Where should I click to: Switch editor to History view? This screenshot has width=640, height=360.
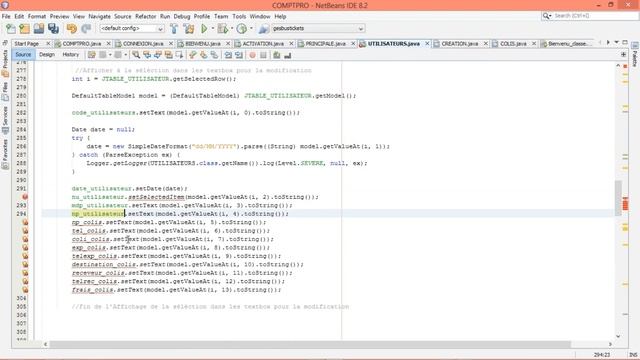click(x=71, y=55)
